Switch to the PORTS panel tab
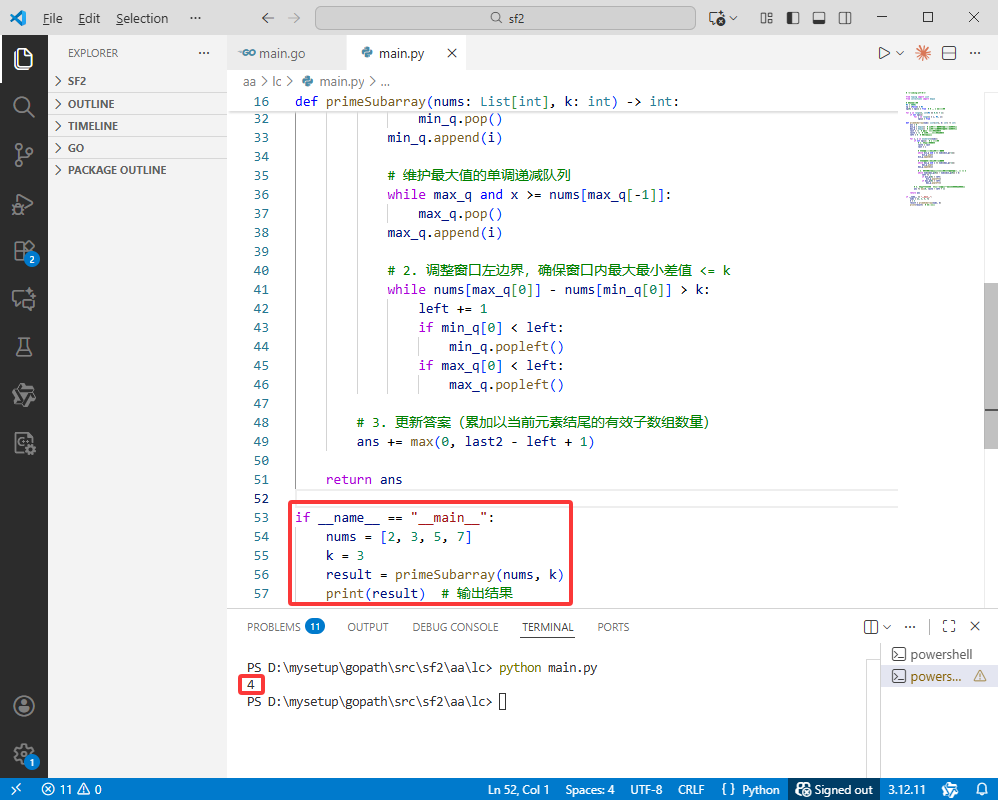Screen dimensions: 998x800 coord(613,627)
